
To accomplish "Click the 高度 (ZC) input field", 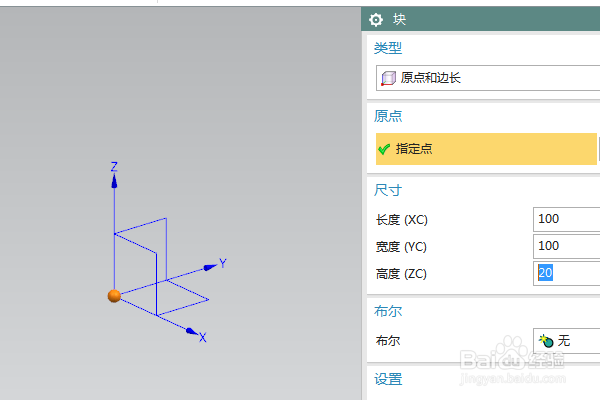I will point(566,273).
